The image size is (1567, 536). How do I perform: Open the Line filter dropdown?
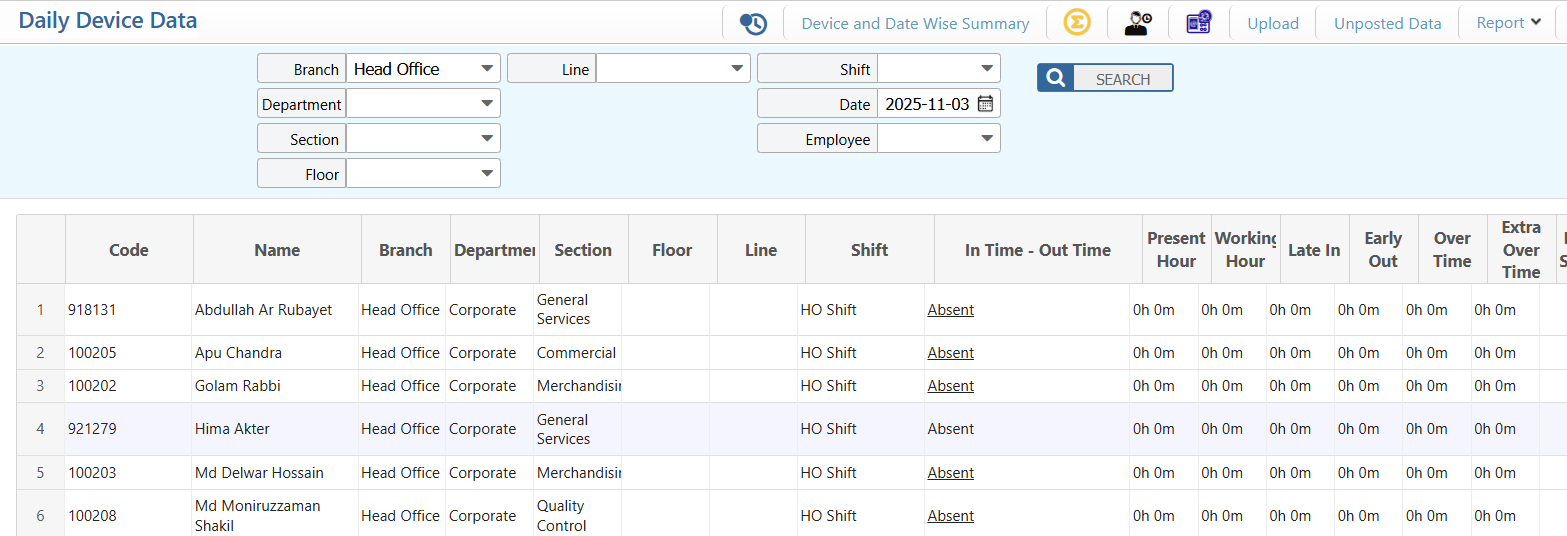tap(673, 69)
